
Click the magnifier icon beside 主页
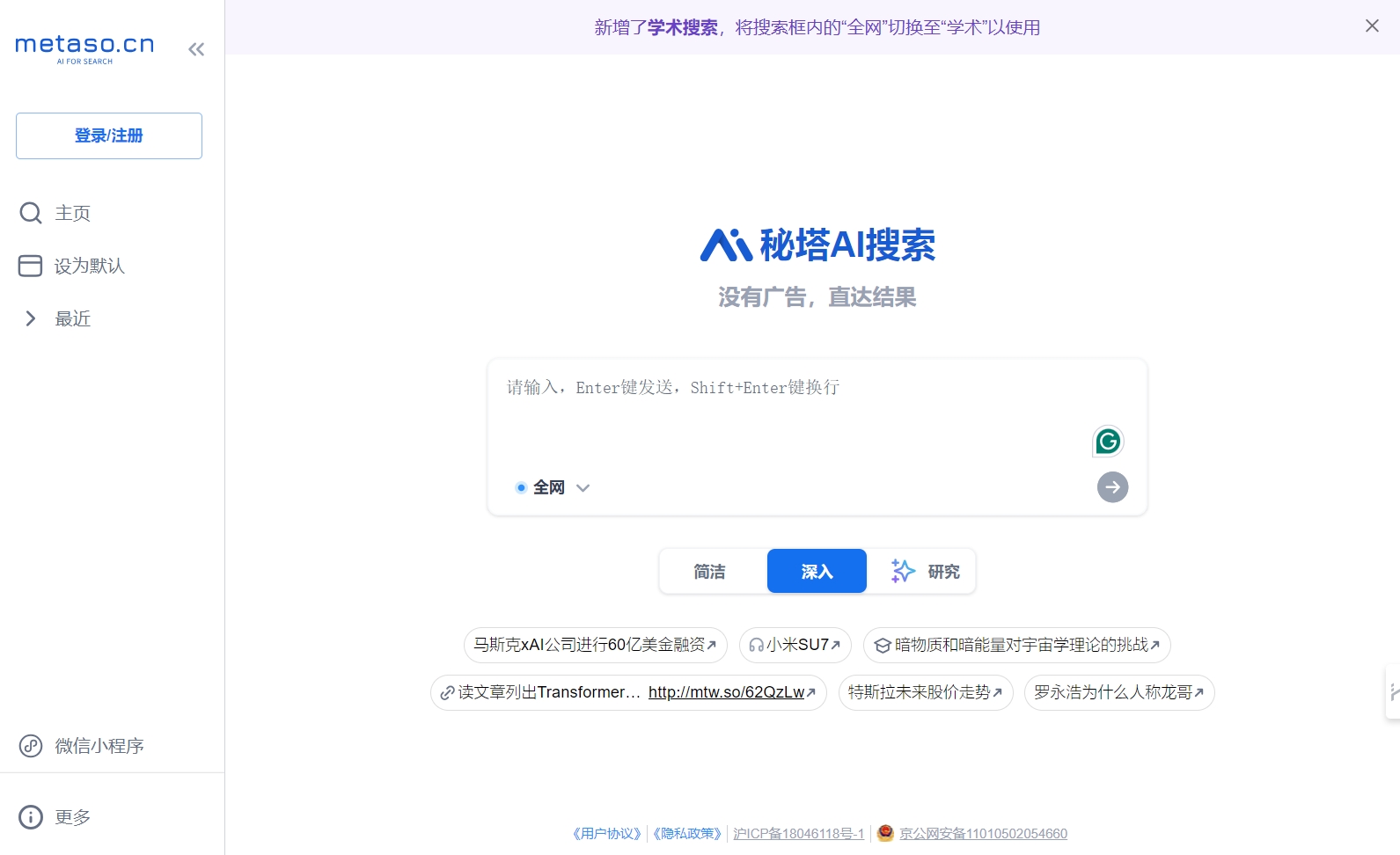pyautogui.click(x=31, y=213)
